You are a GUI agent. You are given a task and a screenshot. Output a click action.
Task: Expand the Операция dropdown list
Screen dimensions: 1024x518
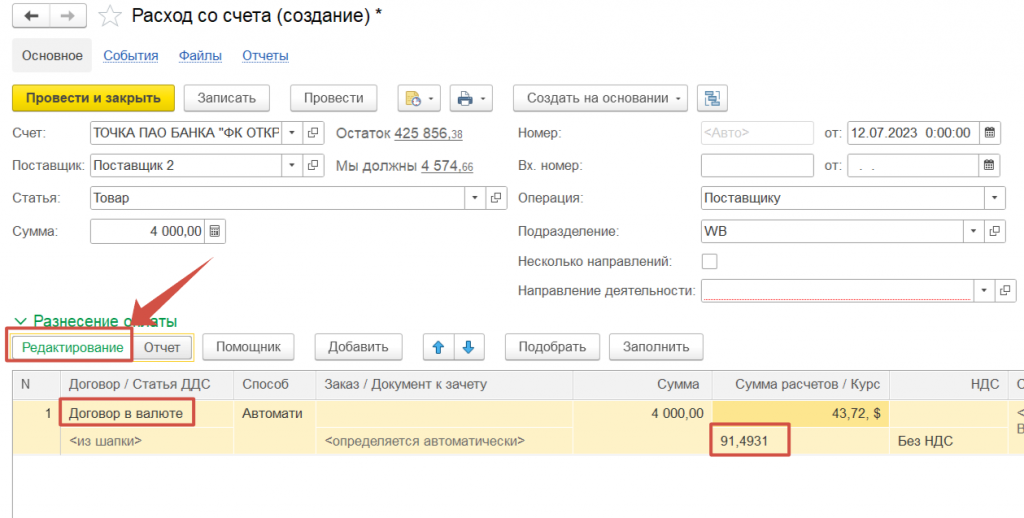pyautogui.click(x=994, y=198)
